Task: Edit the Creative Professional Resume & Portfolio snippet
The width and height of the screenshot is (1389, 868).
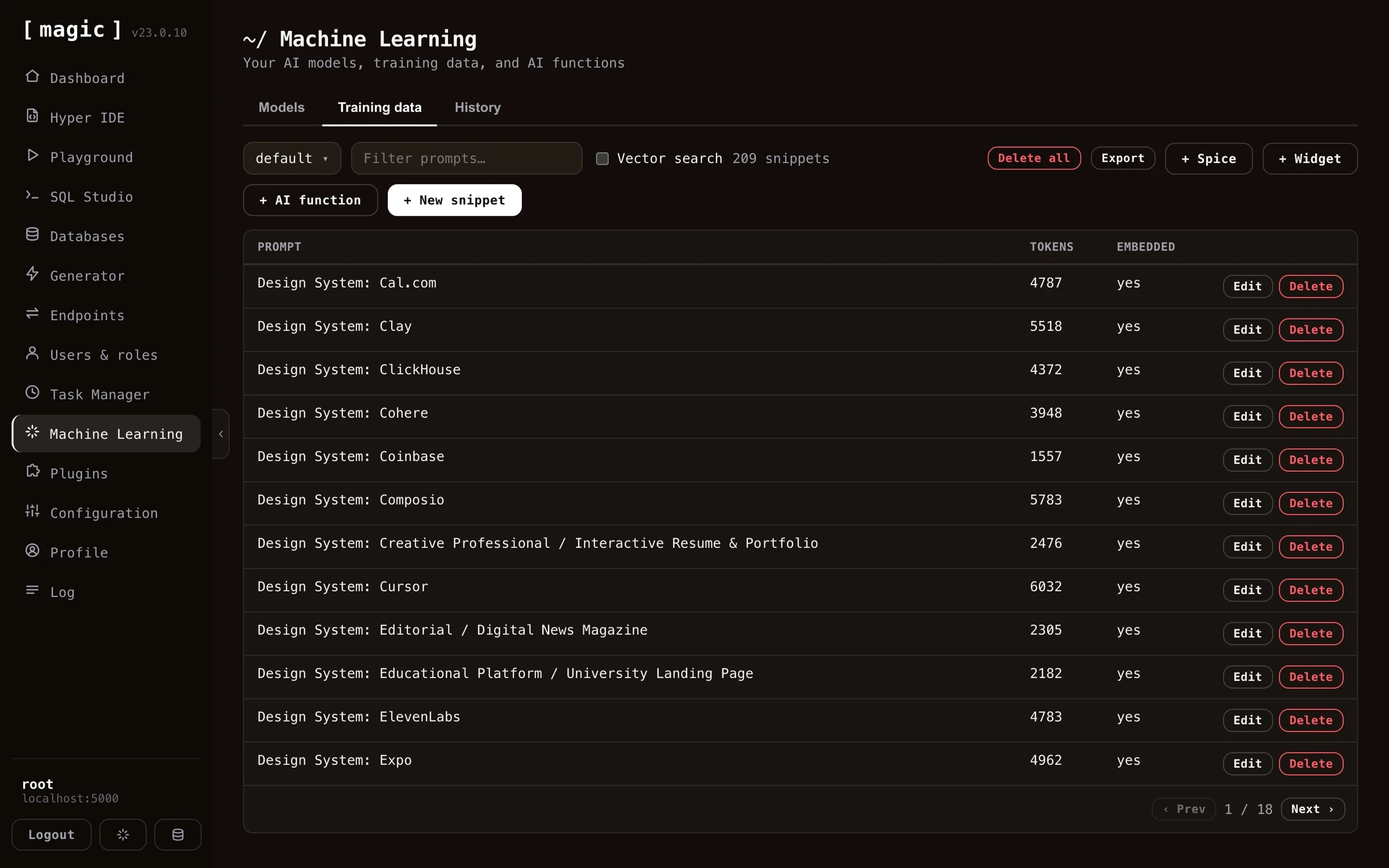Action: (1247, 547)
